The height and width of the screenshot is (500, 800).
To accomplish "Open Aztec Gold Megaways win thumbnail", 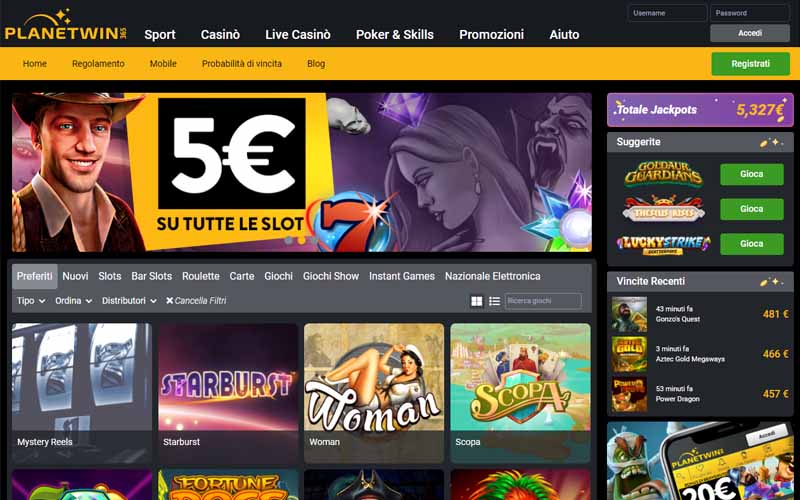I will (629, 354).
